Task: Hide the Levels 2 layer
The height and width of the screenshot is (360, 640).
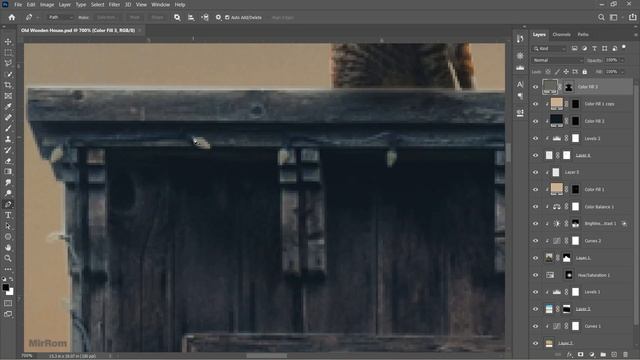Action: pyautogui.click(x=535, y=138)
